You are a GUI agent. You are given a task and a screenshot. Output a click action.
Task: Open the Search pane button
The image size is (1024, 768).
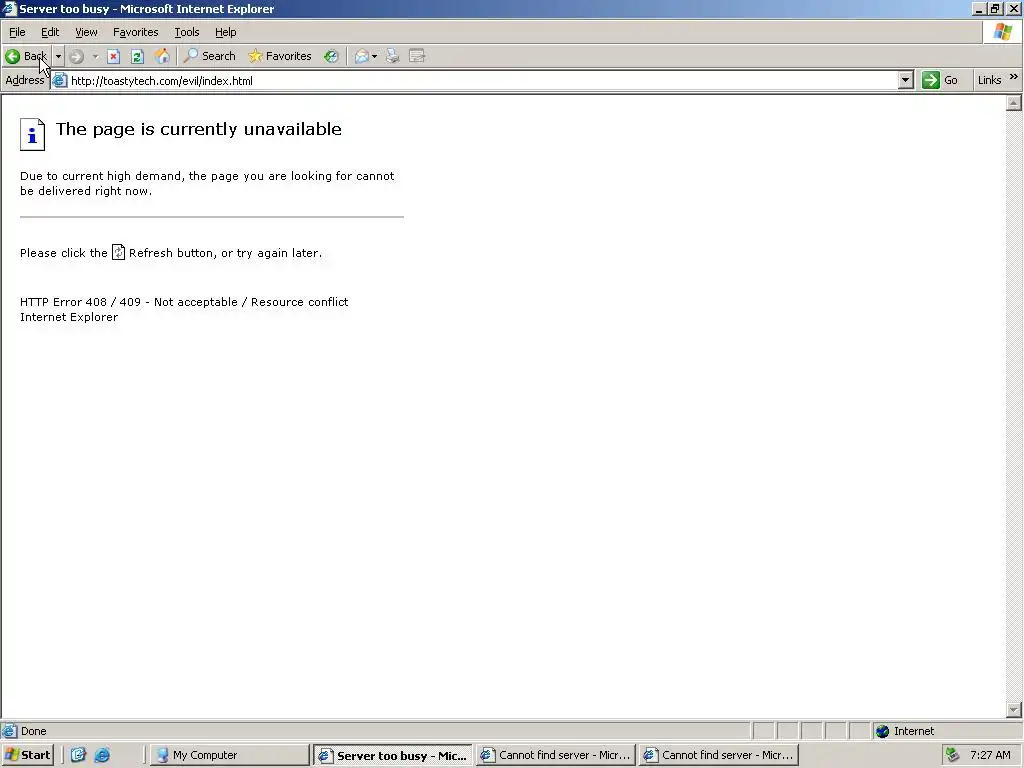(x=210, y=56)
